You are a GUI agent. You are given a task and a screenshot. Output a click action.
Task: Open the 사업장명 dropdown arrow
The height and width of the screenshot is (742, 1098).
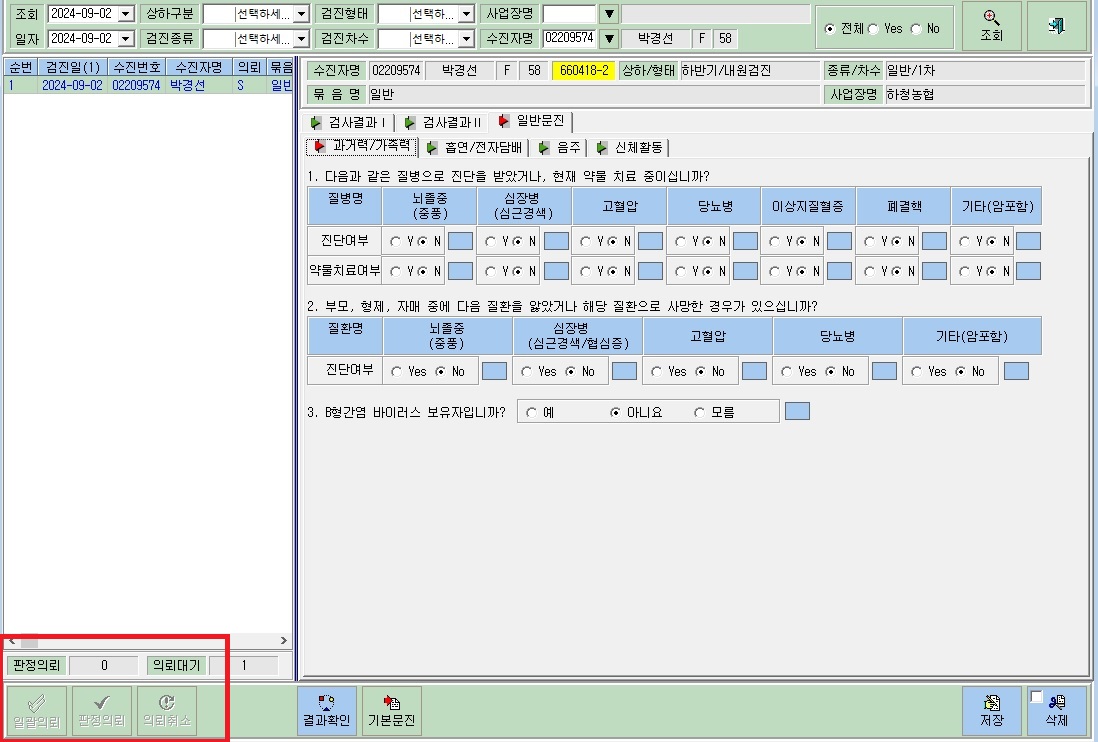(x=609, y=14)
